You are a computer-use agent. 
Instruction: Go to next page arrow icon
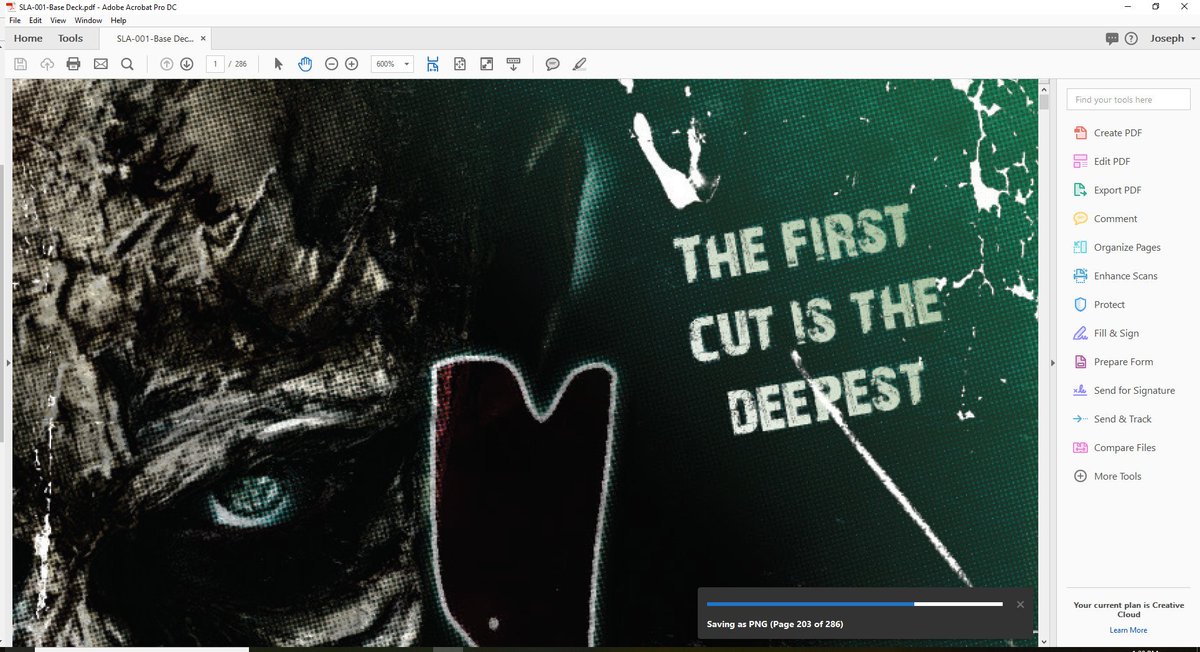tap(186, 64)
